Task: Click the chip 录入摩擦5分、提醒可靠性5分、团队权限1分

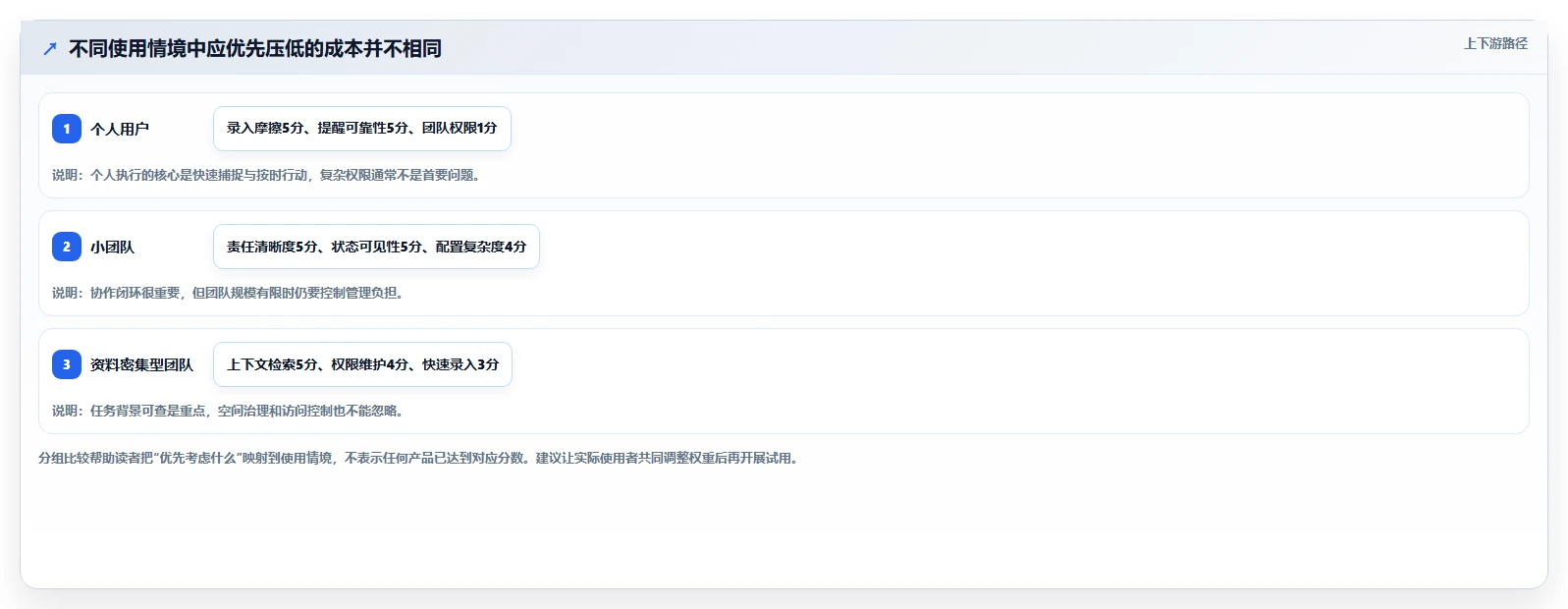Action: pos(362,129)
